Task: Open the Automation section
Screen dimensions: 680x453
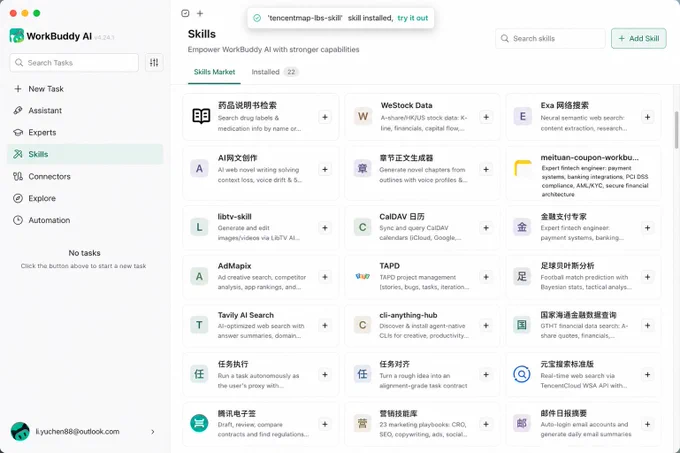Action: [85, 220]
